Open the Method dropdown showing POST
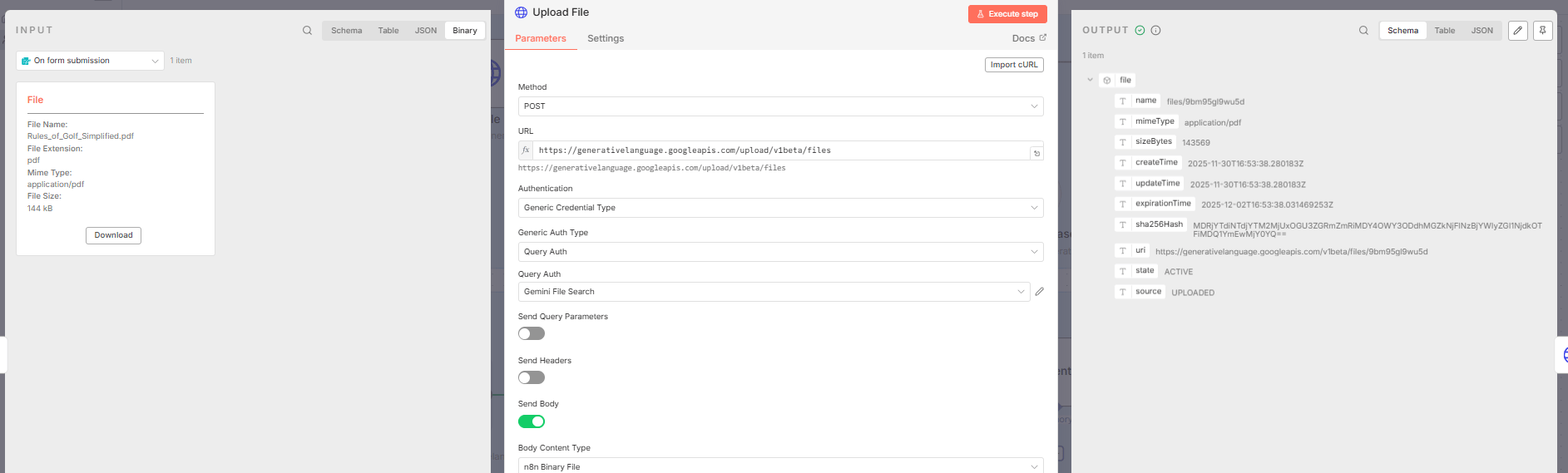This screenshot has height=473, width=1568. [x=780, y=106]
